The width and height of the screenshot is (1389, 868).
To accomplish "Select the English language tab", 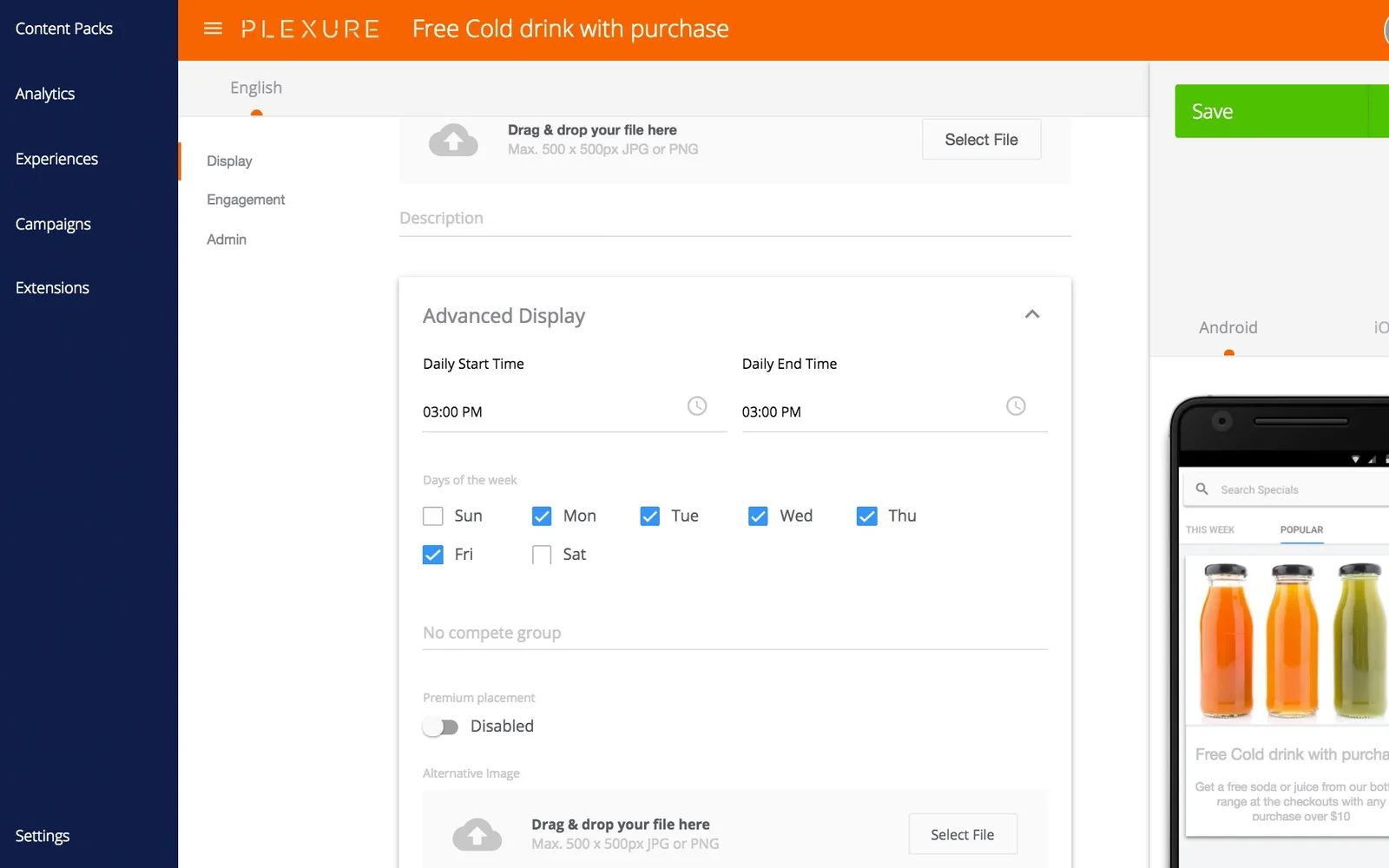I will point(256,88).
